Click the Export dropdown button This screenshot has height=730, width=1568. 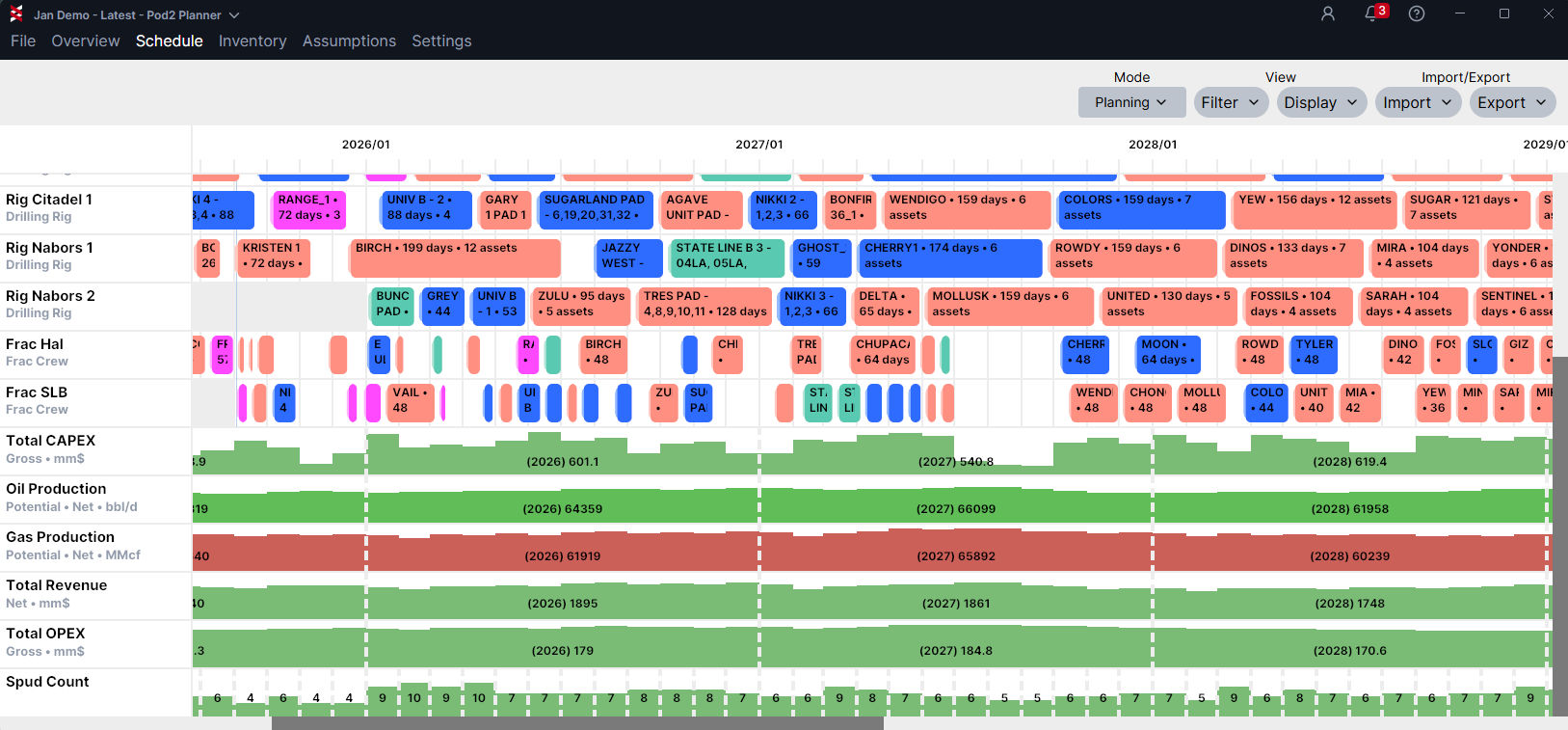1512,102
